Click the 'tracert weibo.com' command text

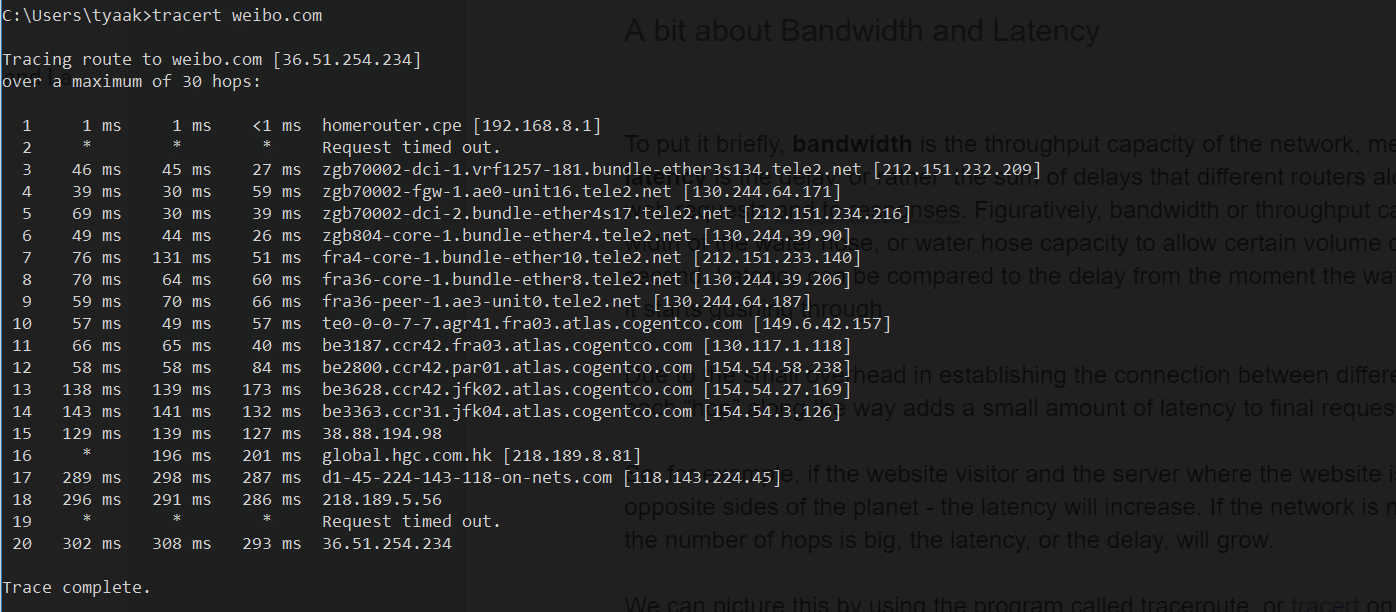[x=237, y=16]
